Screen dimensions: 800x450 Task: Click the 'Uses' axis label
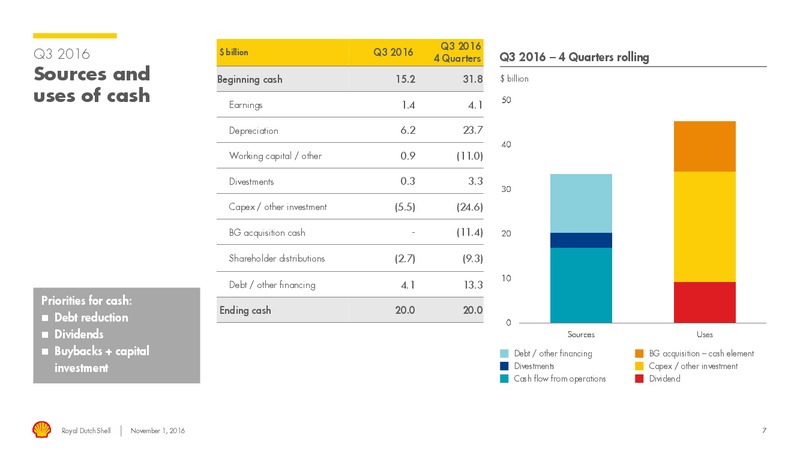[705, 334]
